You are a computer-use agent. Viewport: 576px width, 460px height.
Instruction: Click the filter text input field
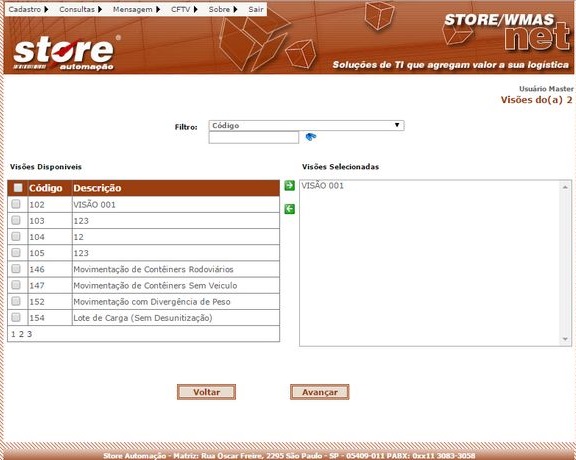point(253,137)
